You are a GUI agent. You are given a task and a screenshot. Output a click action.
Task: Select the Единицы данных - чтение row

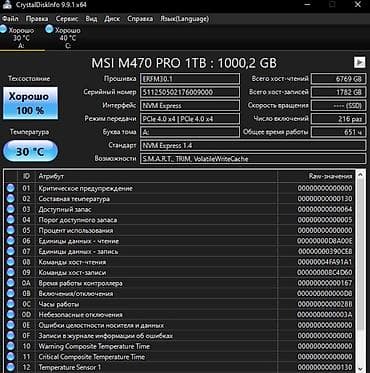click(x=179, y=241)
